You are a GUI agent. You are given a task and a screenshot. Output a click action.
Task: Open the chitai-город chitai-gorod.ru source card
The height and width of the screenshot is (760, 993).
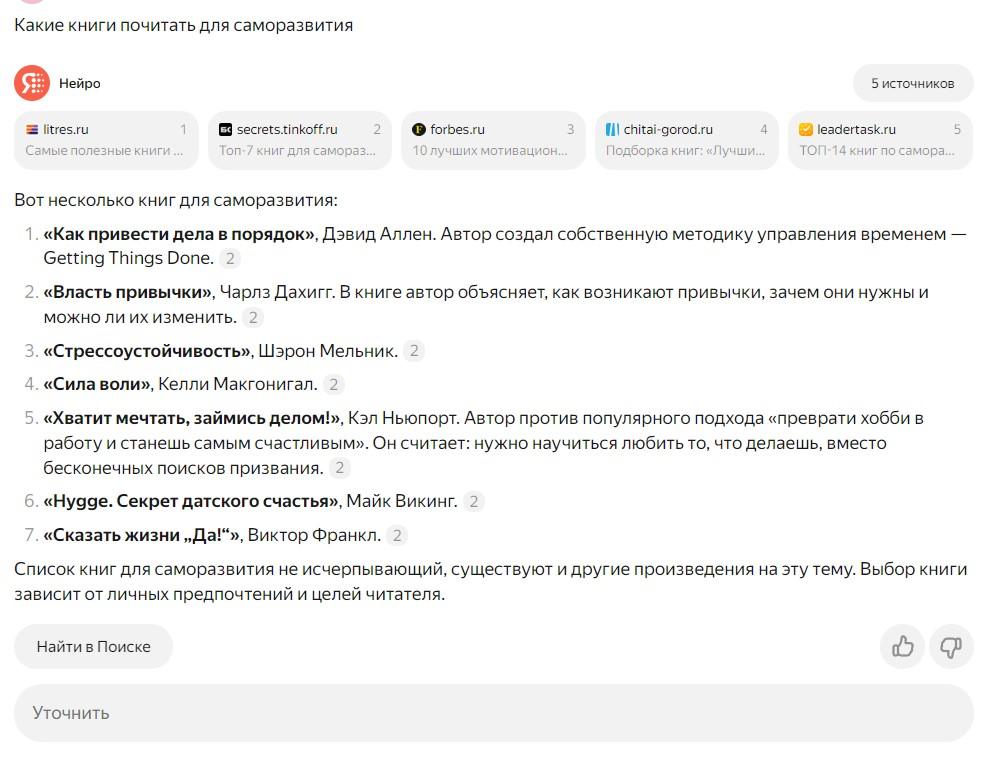point(686,140)
